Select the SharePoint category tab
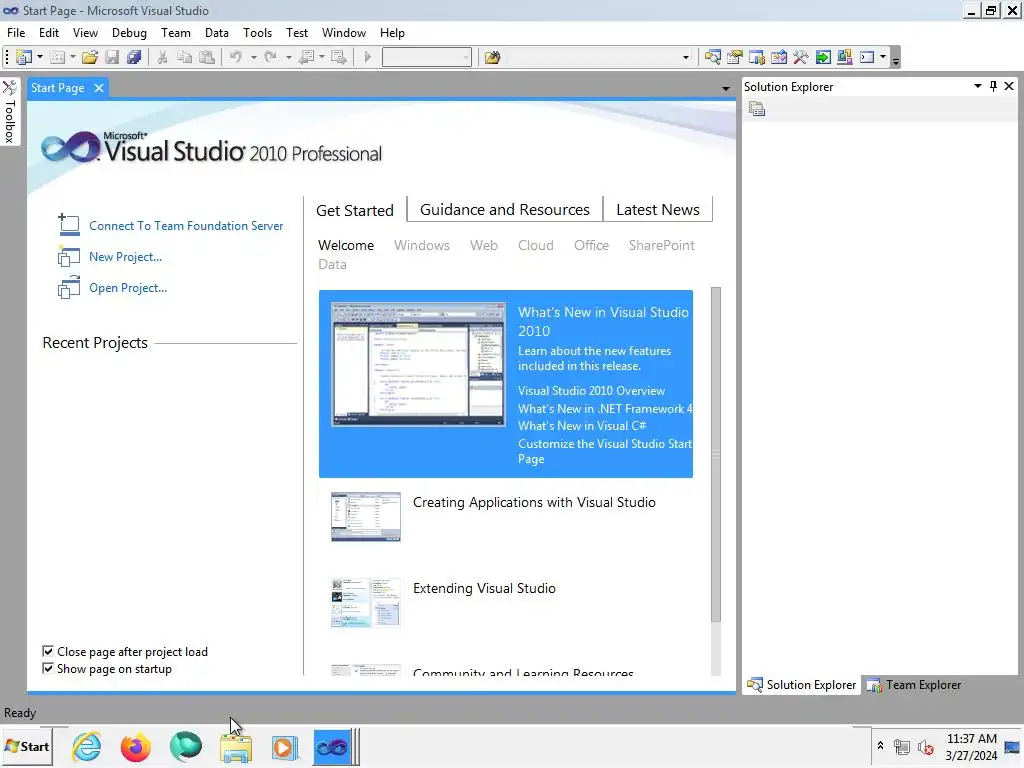This screenshot has height=768, width=1024. (x=662, y=246)
